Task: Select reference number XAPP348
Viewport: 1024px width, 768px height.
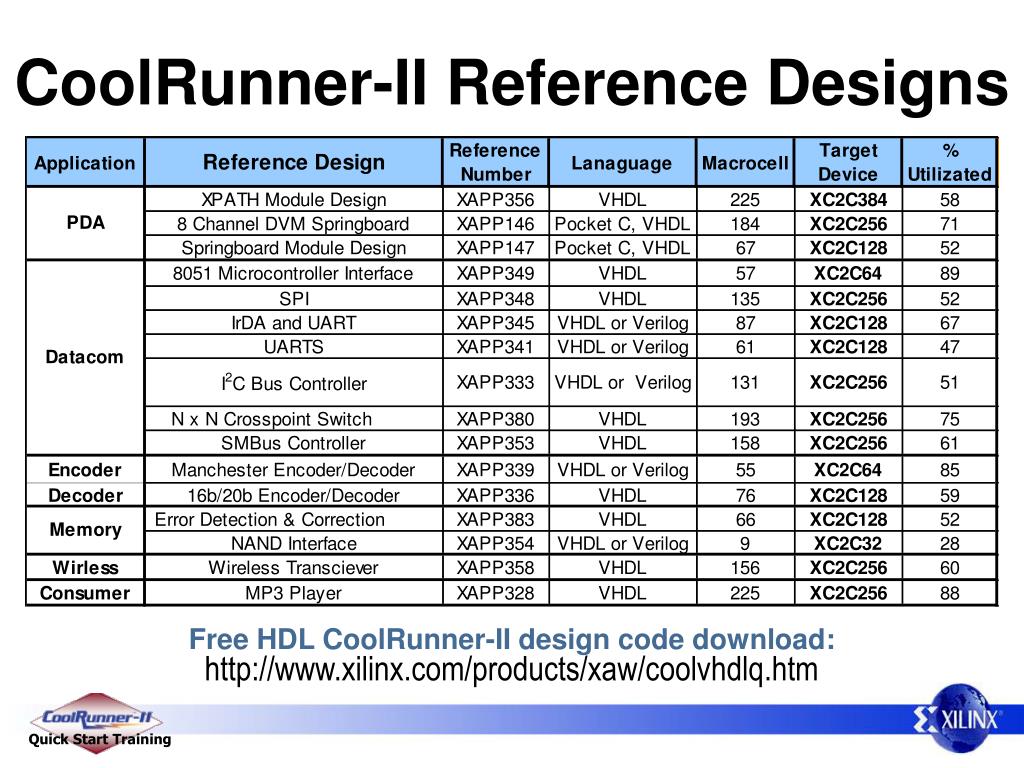Action: (x=496, y=298)
